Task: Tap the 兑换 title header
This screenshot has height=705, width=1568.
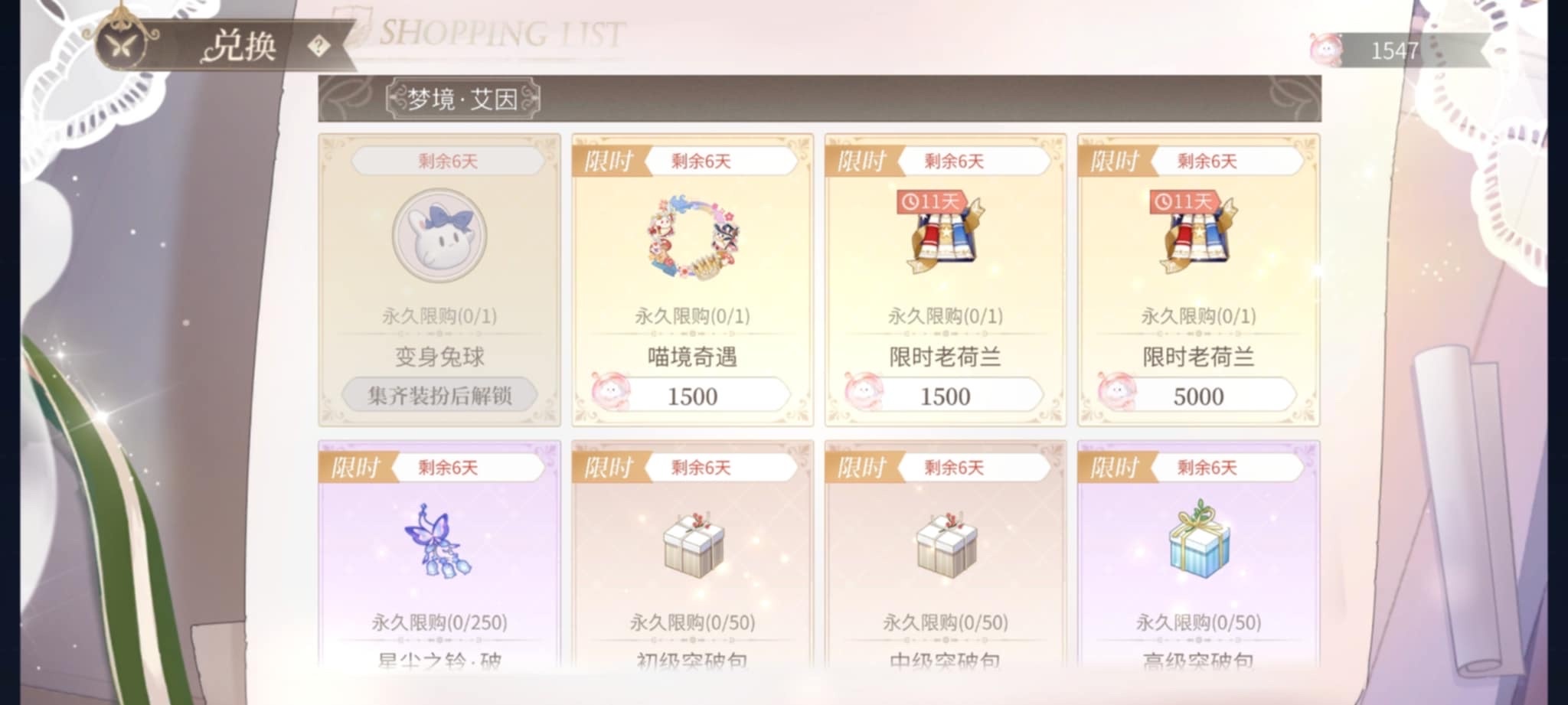Action: 240,46
